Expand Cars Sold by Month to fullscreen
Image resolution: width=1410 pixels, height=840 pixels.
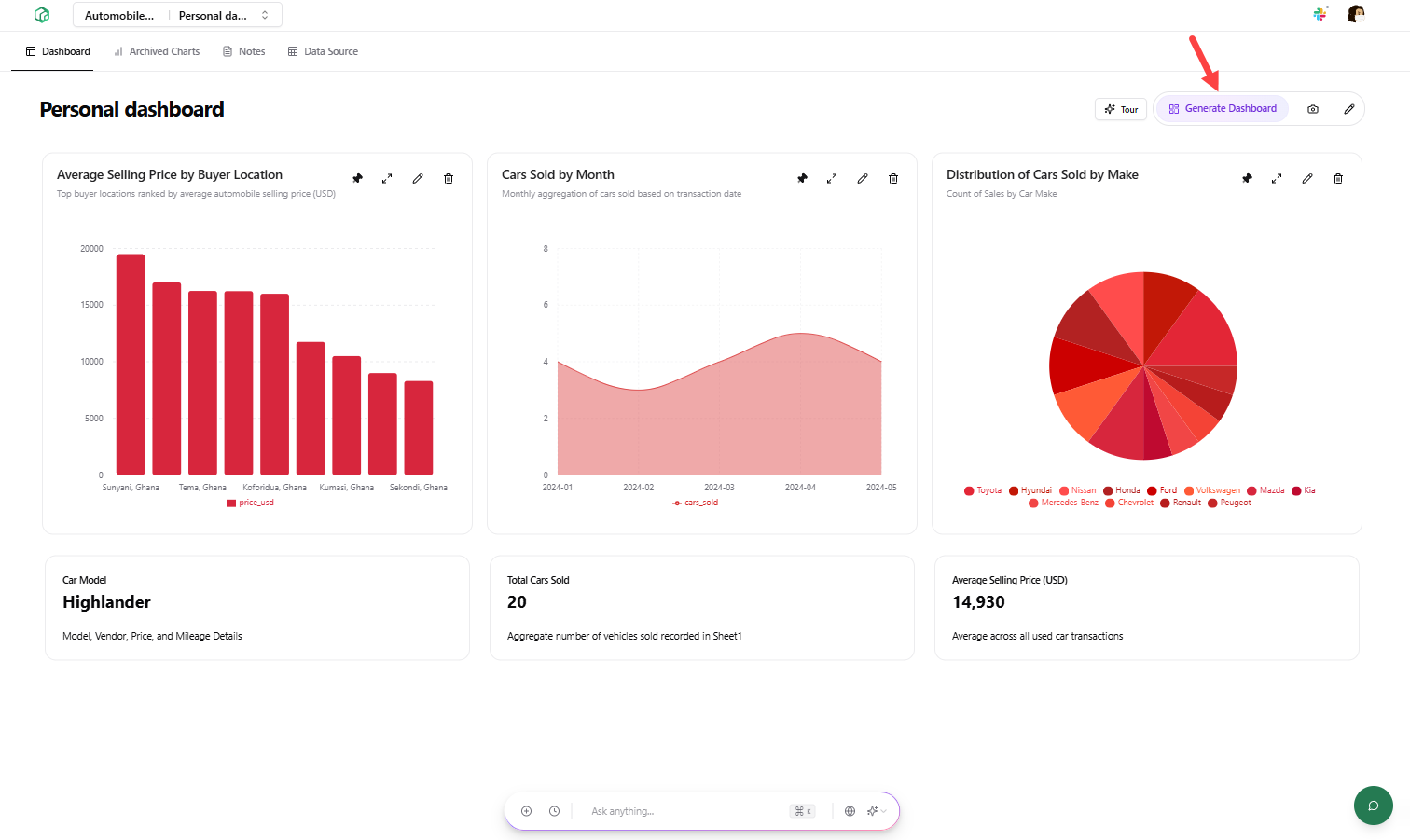coord(832,178)
